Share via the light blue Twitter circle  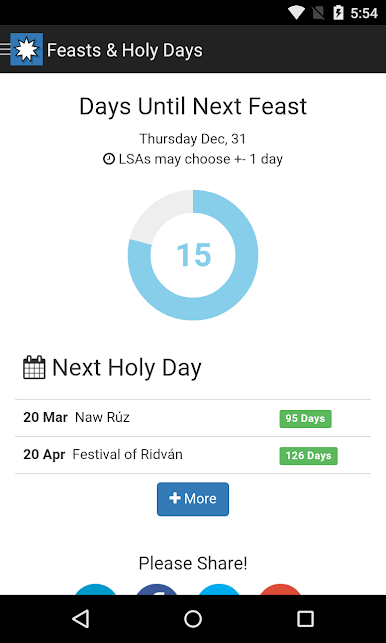click(219, 589)
